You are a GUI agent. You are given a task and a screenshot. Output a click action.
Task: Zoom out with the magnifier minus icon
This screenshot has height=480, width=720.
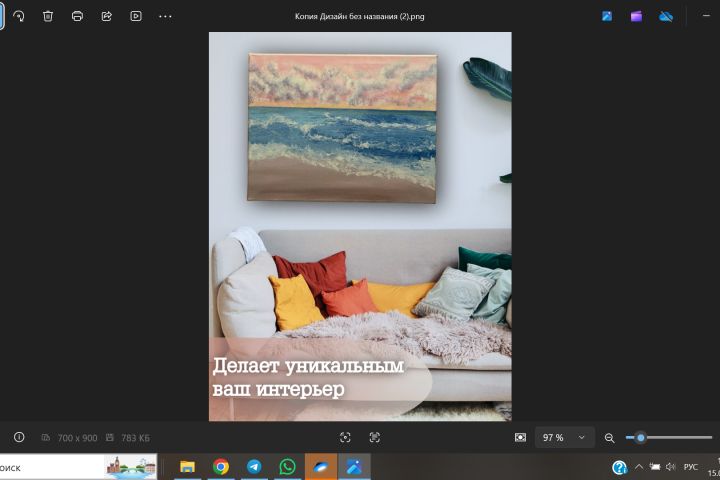609,438
